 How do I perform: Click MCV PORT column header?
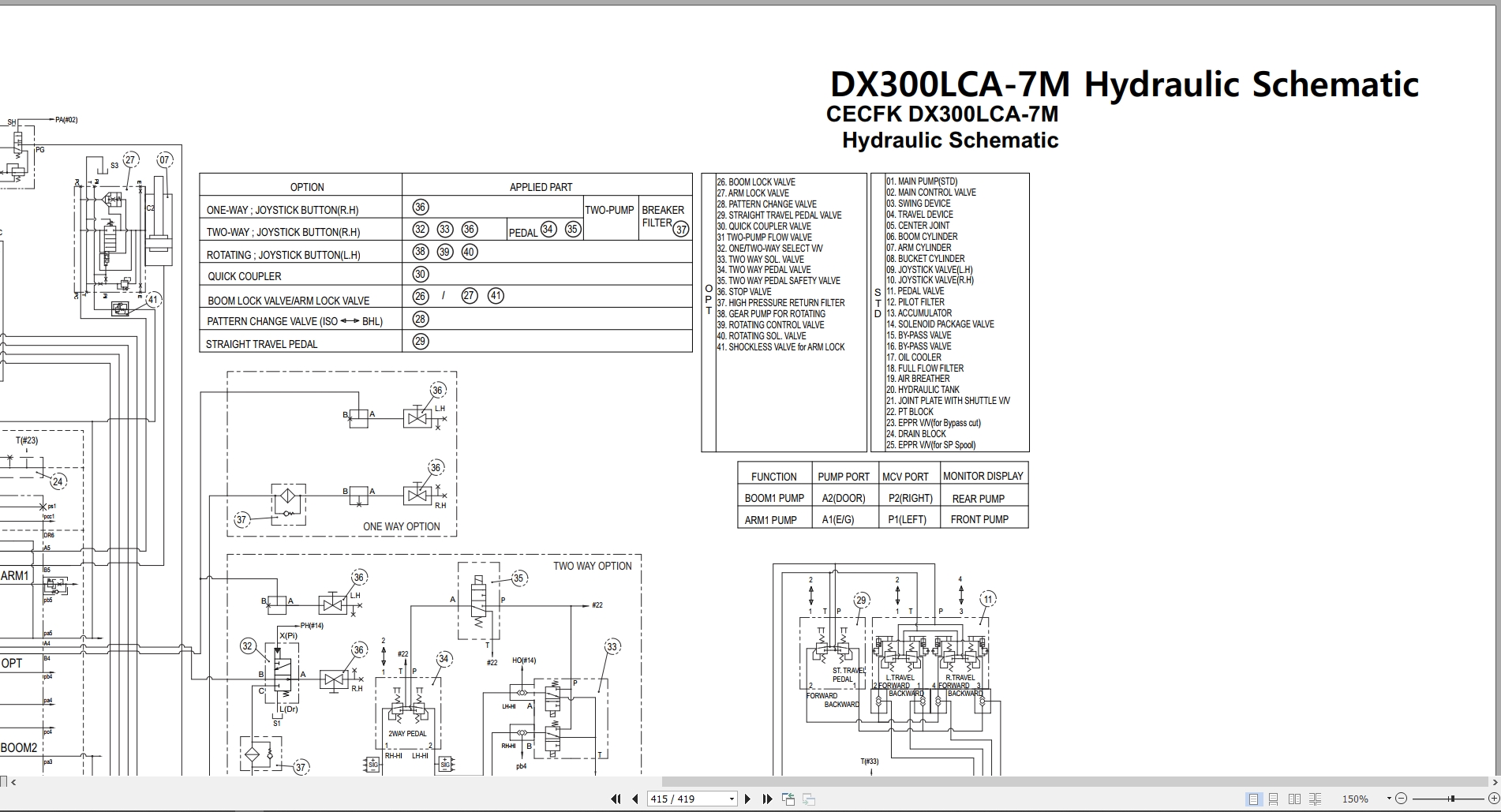906,477
